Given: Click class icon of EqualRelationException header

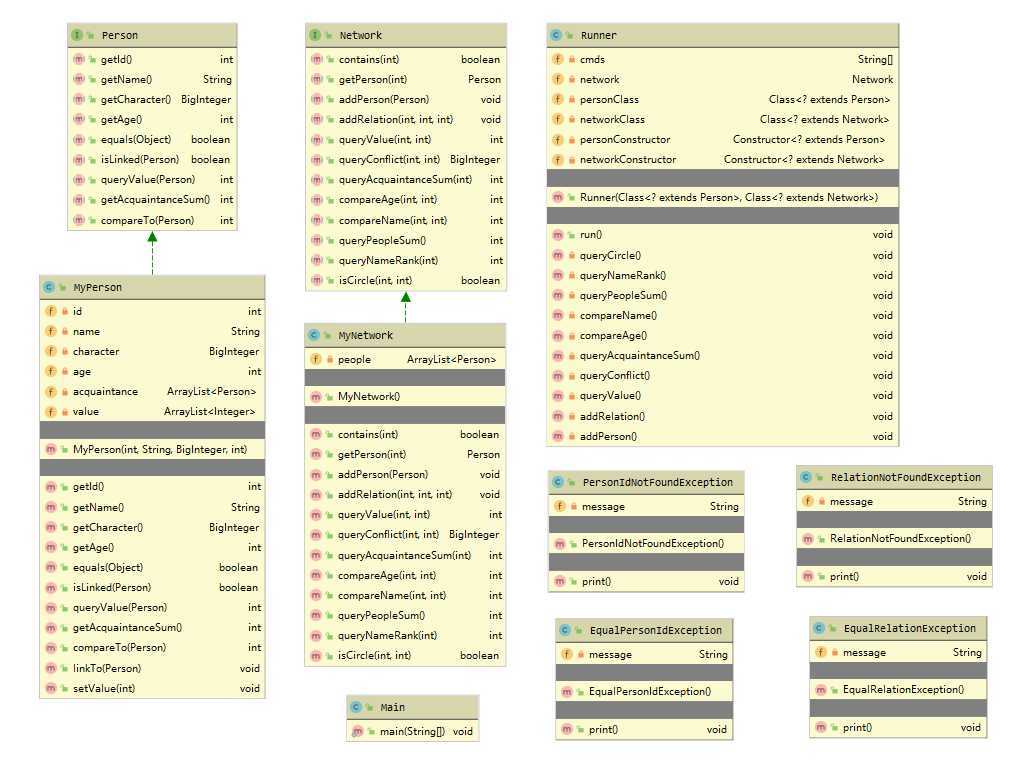Looking at the screenshot, I should click(819, 628).
